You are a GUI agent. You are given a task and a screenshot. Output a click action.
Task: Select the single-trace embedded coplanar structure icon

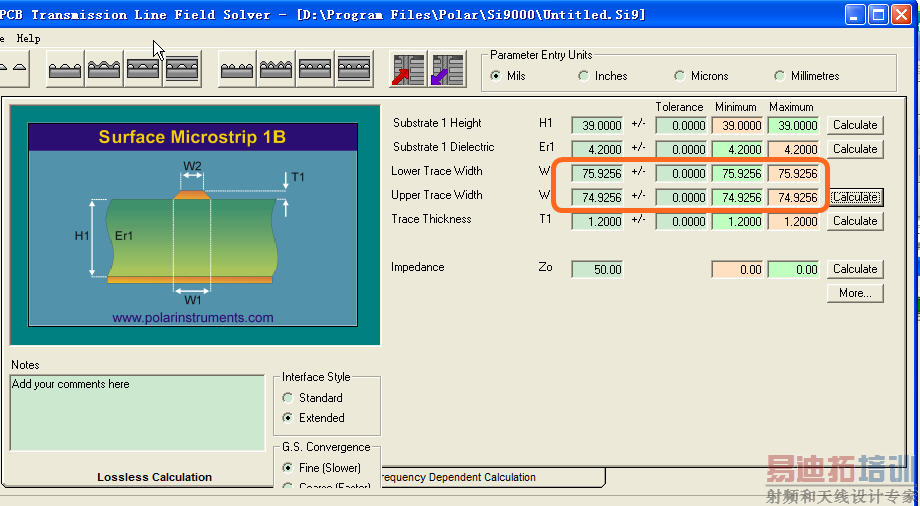tap(143, 69)
